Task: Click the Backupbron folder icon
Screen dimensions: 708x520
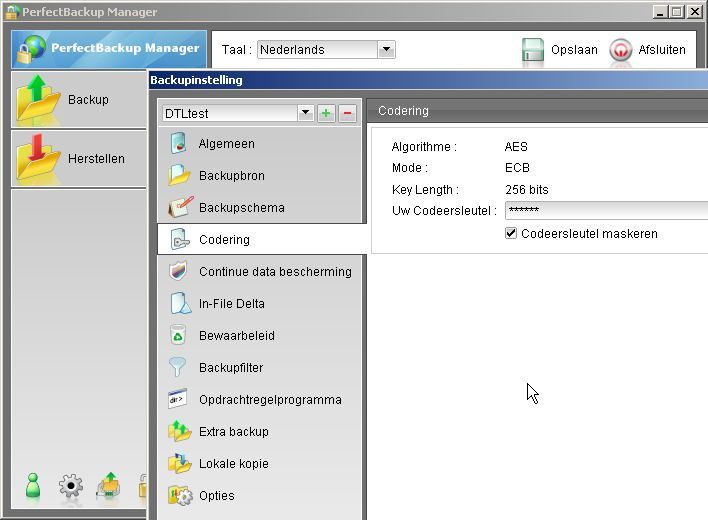Action: pyautogui.click(x=179, y=175)
